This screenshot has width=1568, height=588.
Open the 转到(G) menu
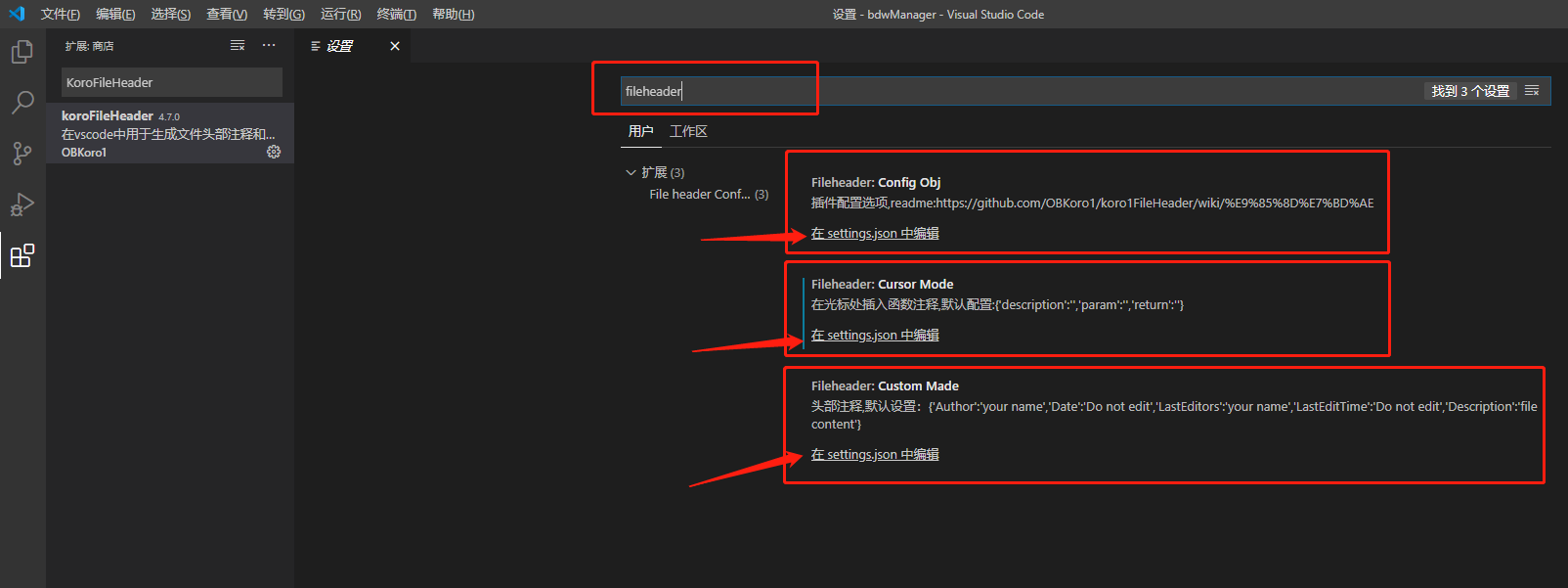(283, 14)
